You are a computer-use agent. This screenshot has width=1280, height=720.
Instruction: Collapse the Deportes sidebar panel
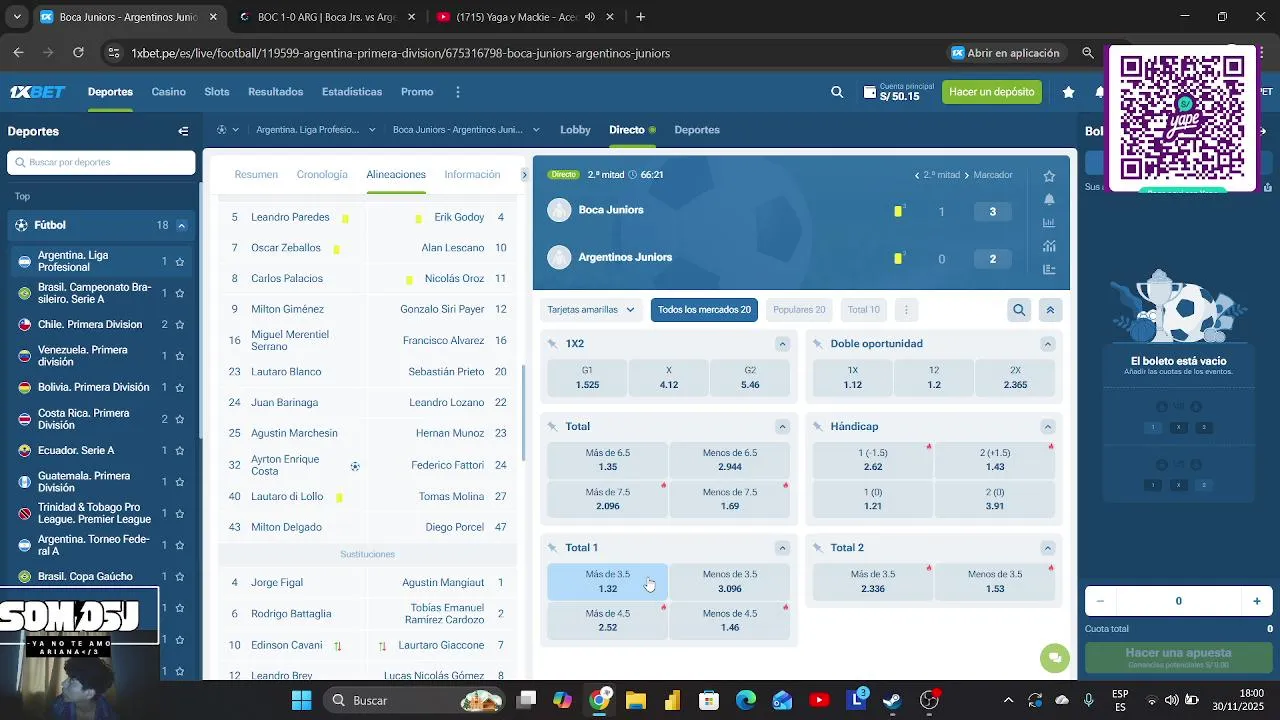[183, 131]
